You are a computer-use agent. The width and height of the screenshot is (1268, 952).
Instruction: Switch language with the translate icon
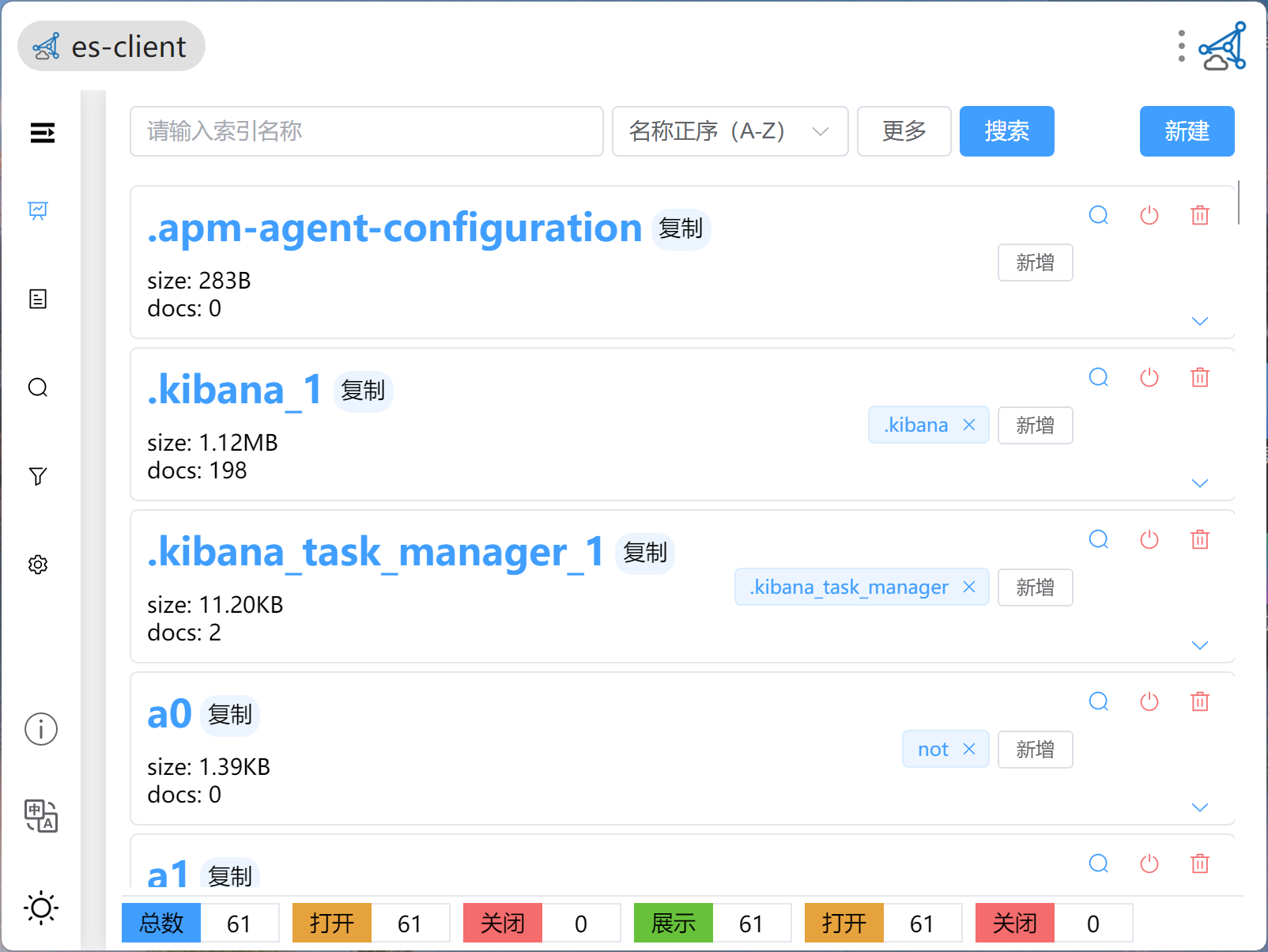click(41, 816)
